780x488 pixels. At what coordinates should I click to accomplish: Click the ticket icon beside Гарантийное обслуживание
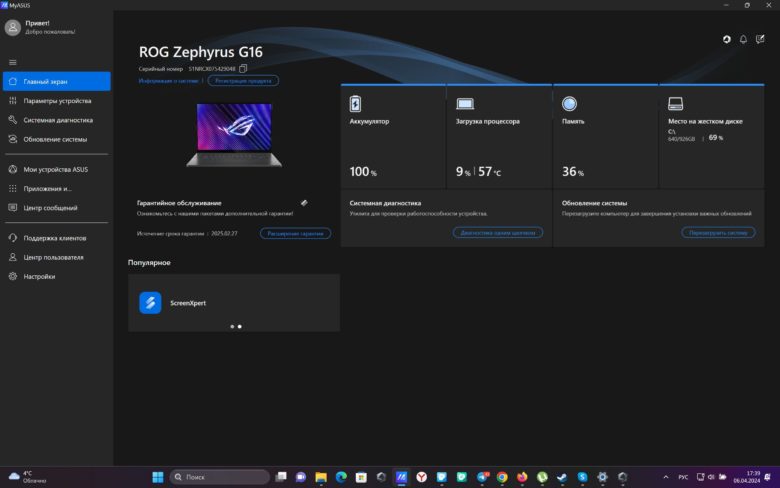point(304,202)
